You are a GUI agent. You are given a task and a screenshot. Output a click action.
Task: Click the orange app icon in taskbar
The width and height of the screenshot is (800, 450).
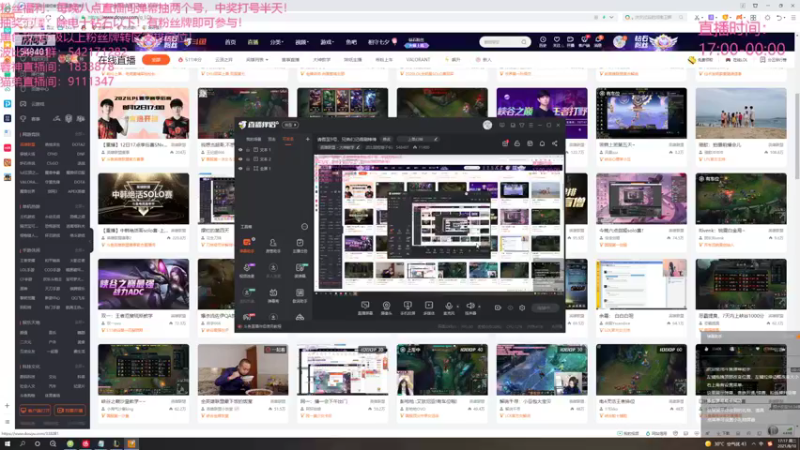[x=132, y=444]
